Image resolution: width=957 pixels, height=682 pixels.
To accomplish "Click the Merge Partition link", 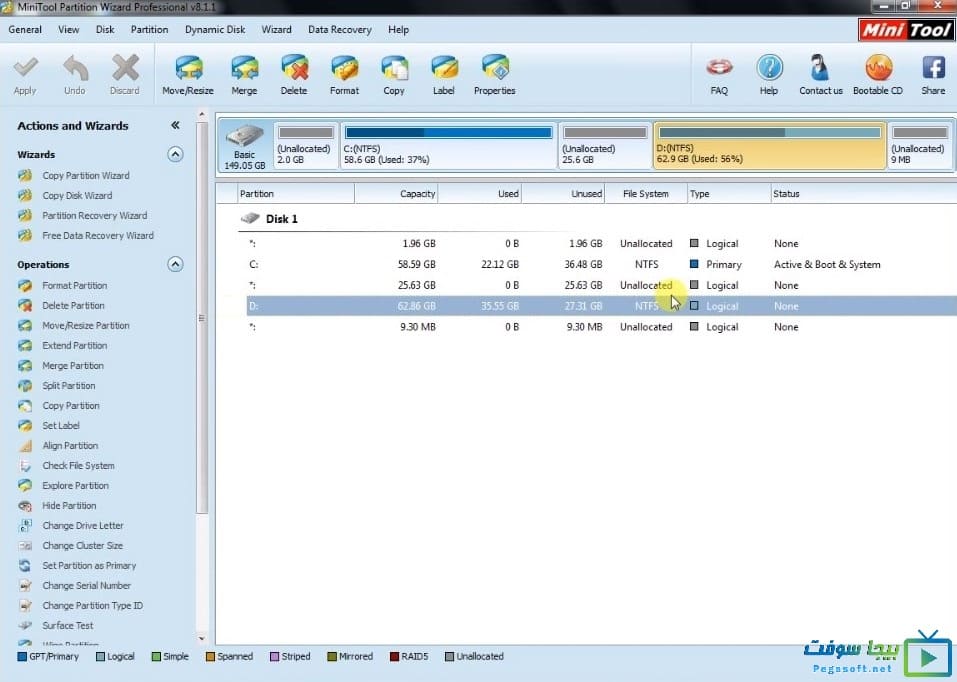I will click(73, 366).
